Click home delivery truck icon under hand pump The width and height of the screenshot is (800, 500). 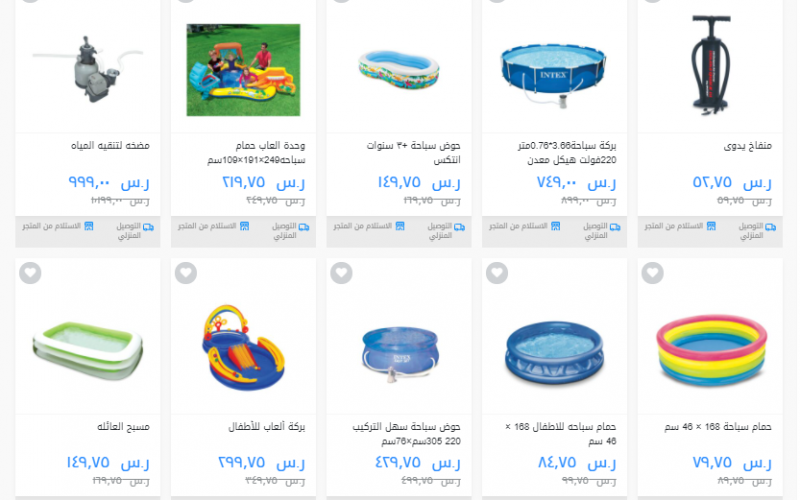pos(770,227)
